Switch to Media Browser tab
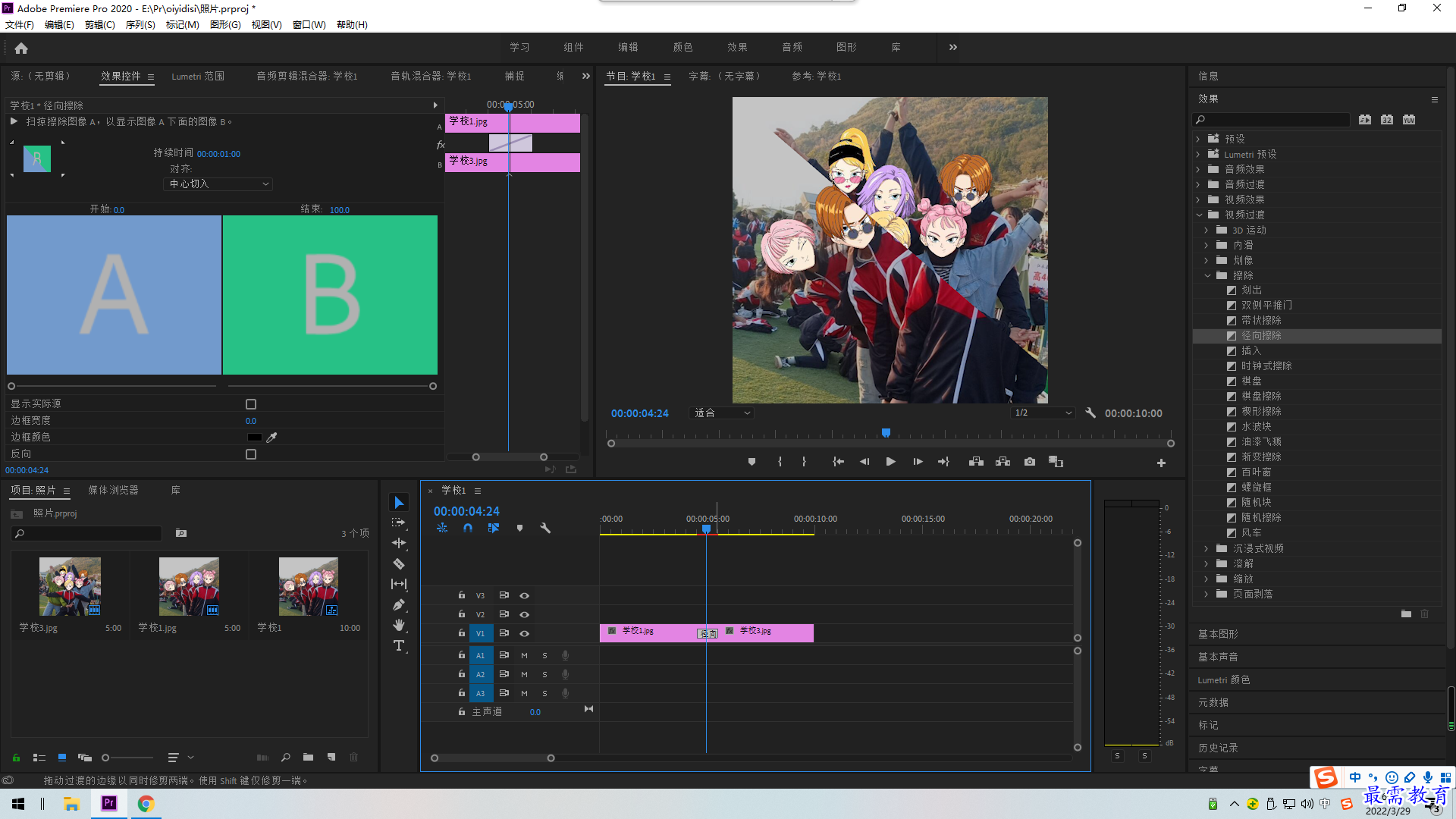Screen dimensions: 1456x819 (x=113, y=491)
